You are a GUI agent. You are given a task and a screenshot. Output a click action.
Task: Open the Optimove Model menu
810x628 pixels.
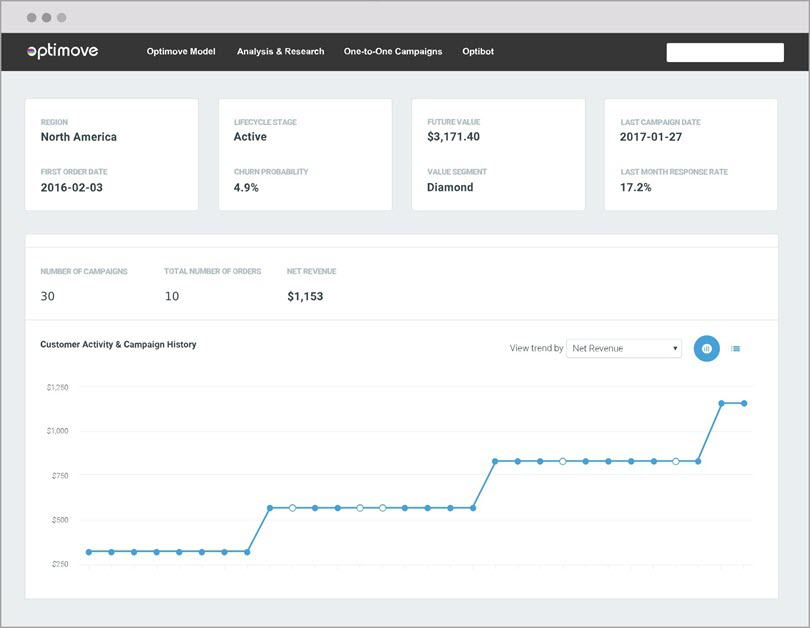[x=181, y=52]
